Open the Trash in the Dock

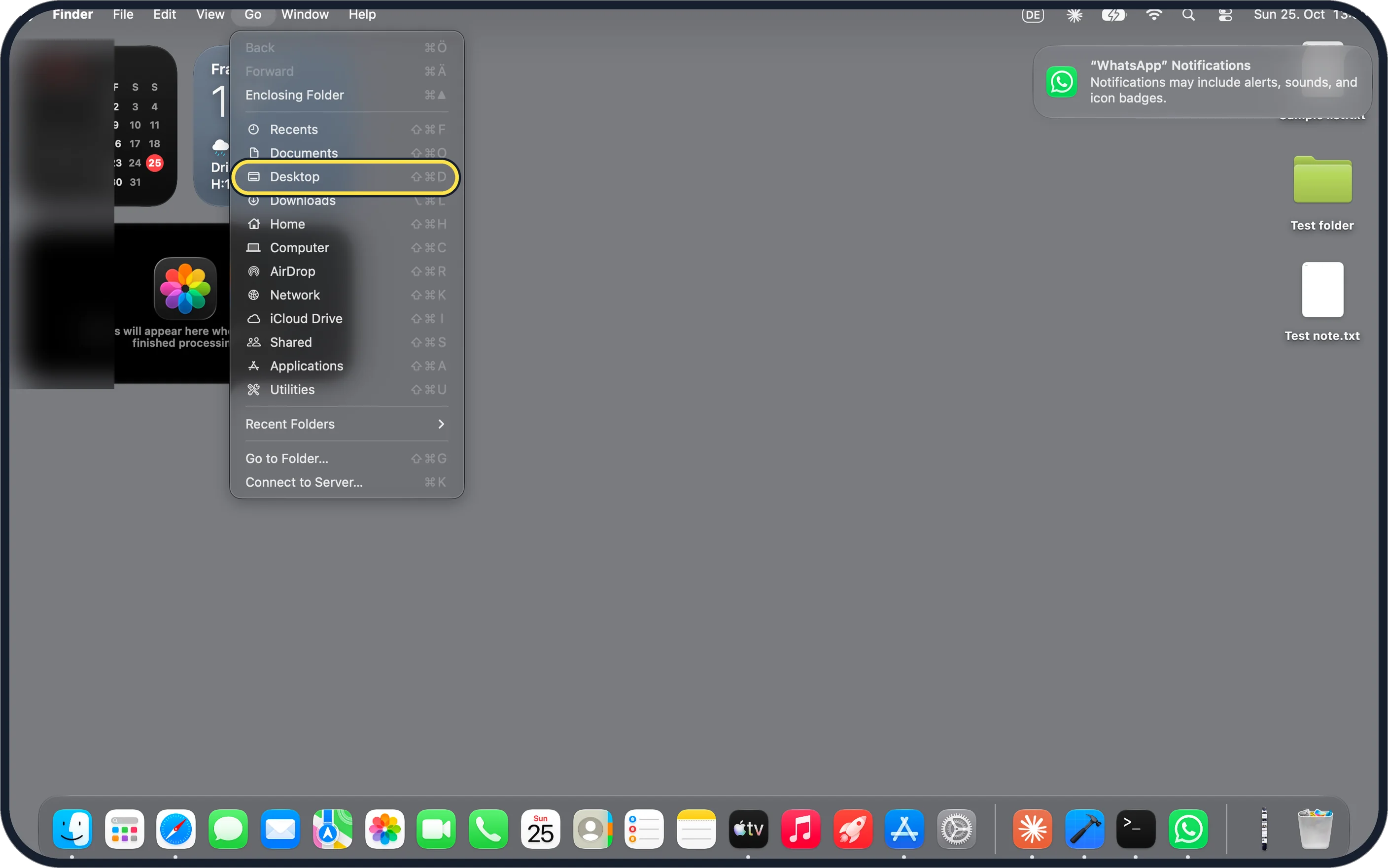1315,829
